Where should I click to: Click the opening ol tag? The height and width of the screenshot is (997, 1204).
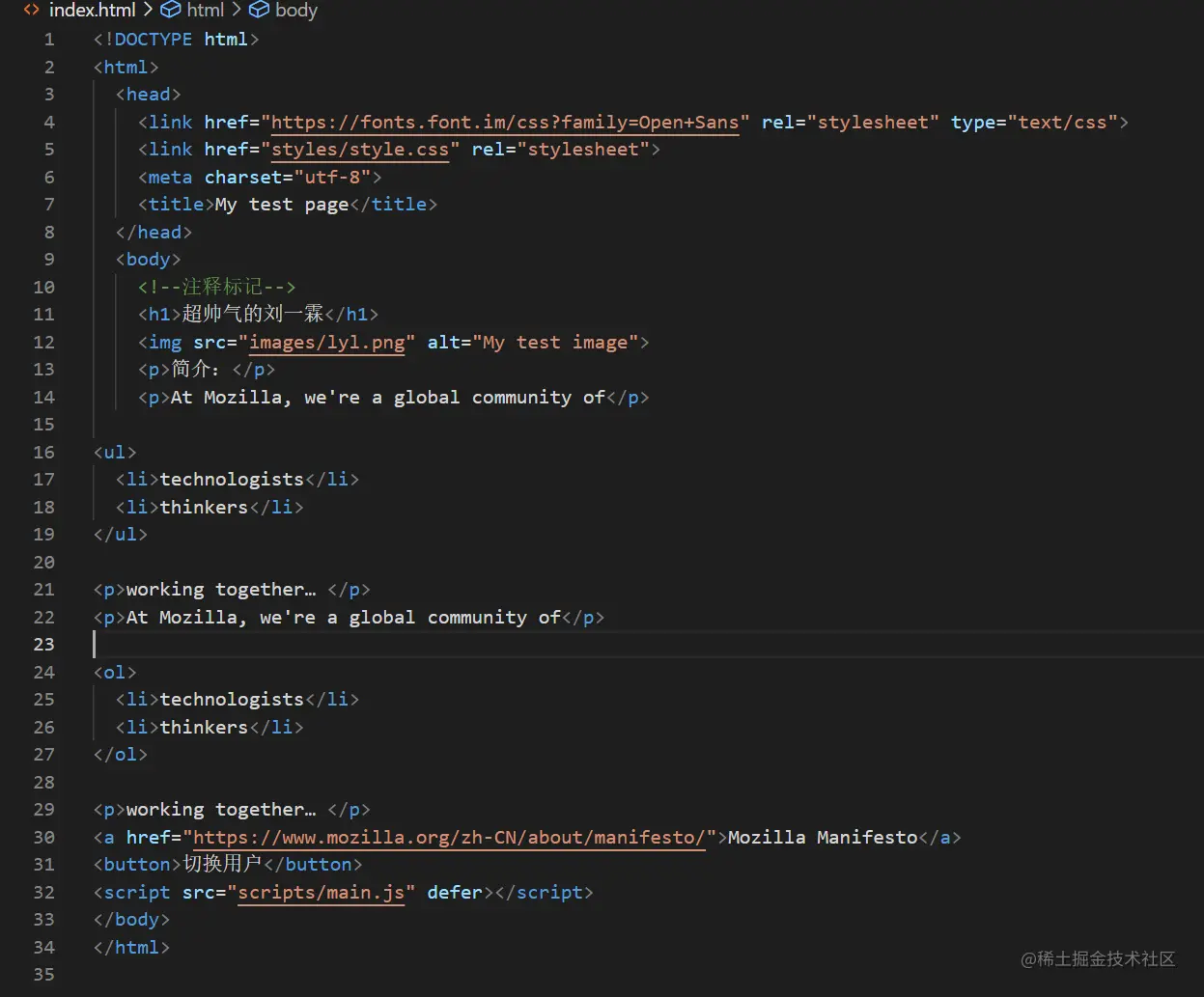(x=115, y=673)
